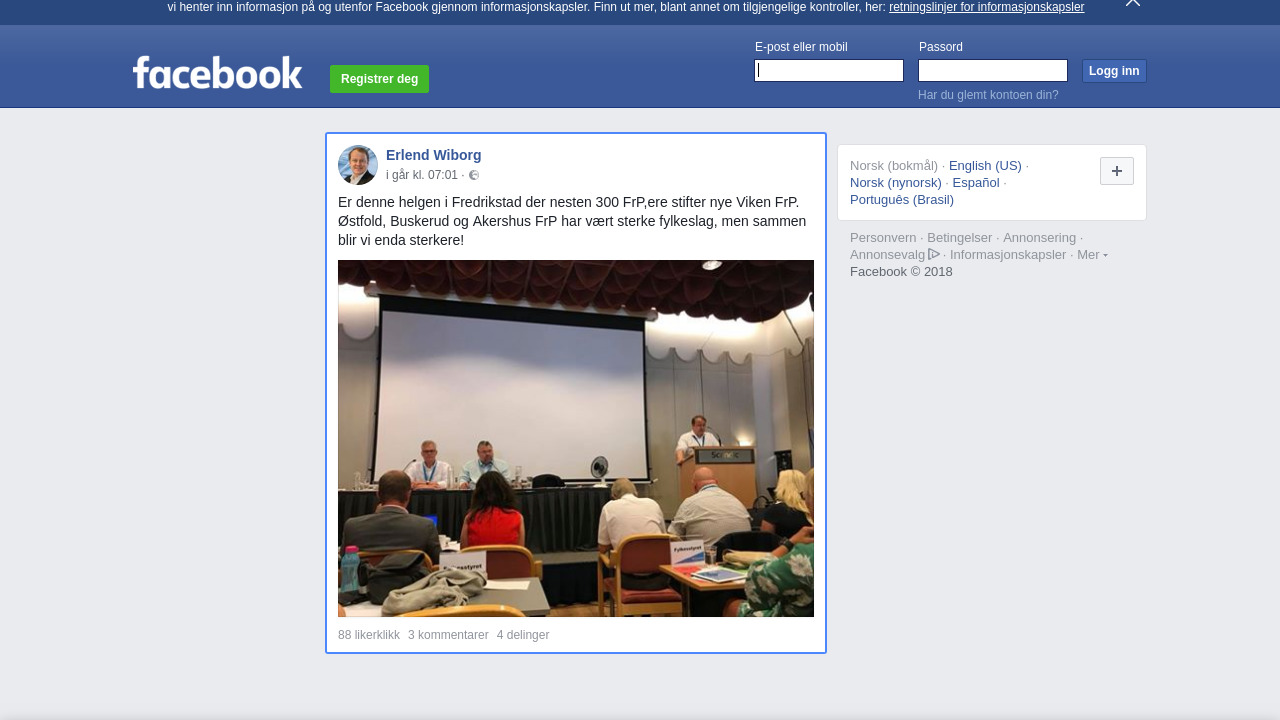The image size is (1280, 720).
Task: Open the forgotten account link
Action: pyautogui.click(x=988, y=95)
